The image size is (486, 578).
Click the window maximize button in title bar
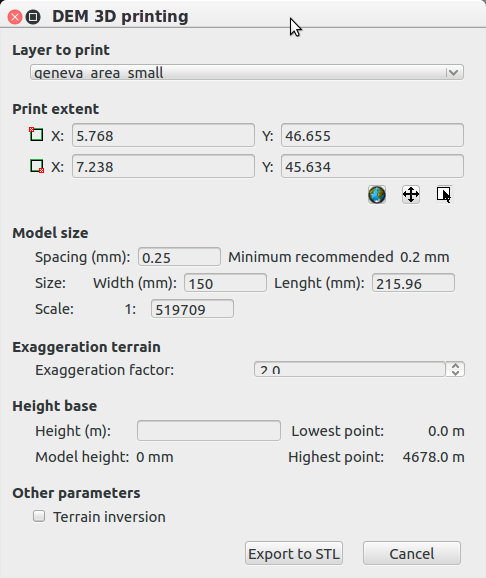click(33, 17)
